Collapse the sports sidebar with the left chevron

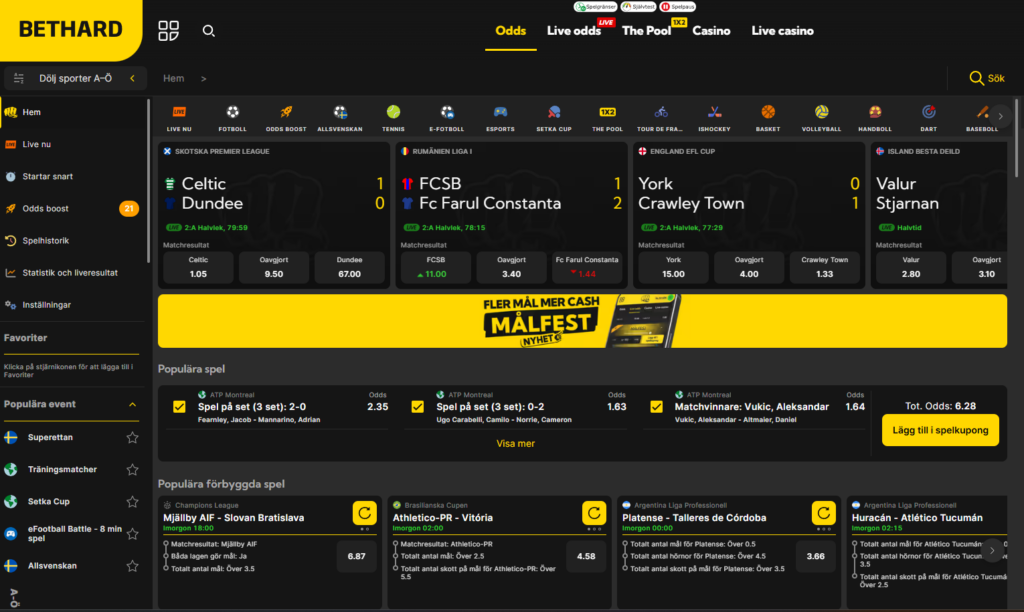[x=133, y=78]
